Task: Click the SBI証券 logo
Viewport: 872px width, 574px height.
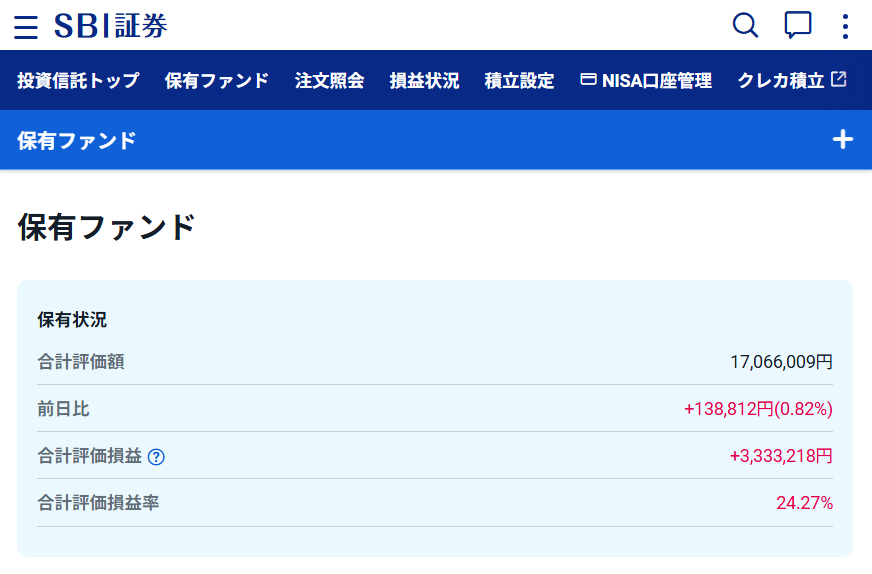Action: click(111, 26)
